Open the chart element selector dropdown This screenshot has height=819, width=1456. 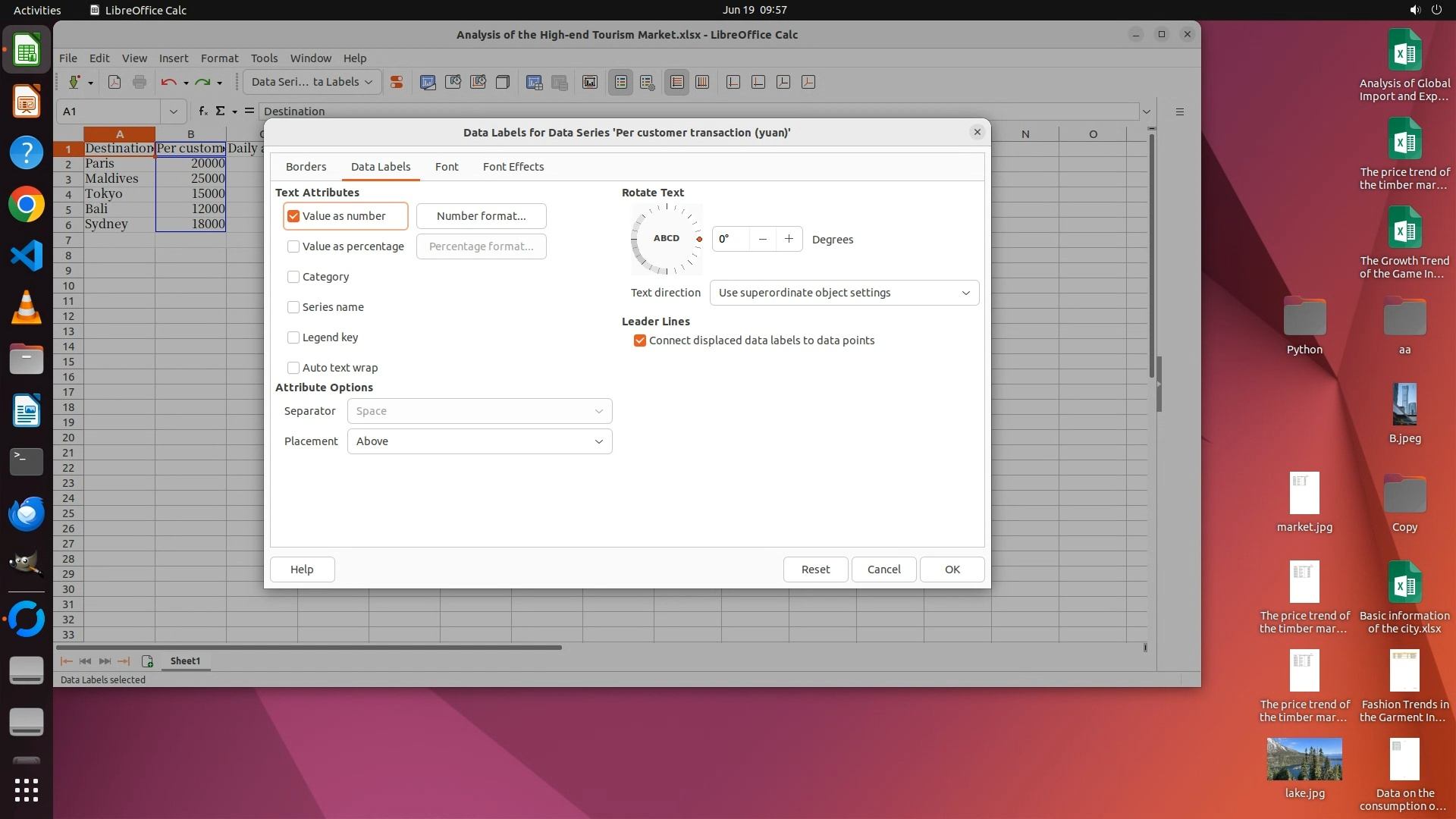pyautogui.click(x=312, y=82)
